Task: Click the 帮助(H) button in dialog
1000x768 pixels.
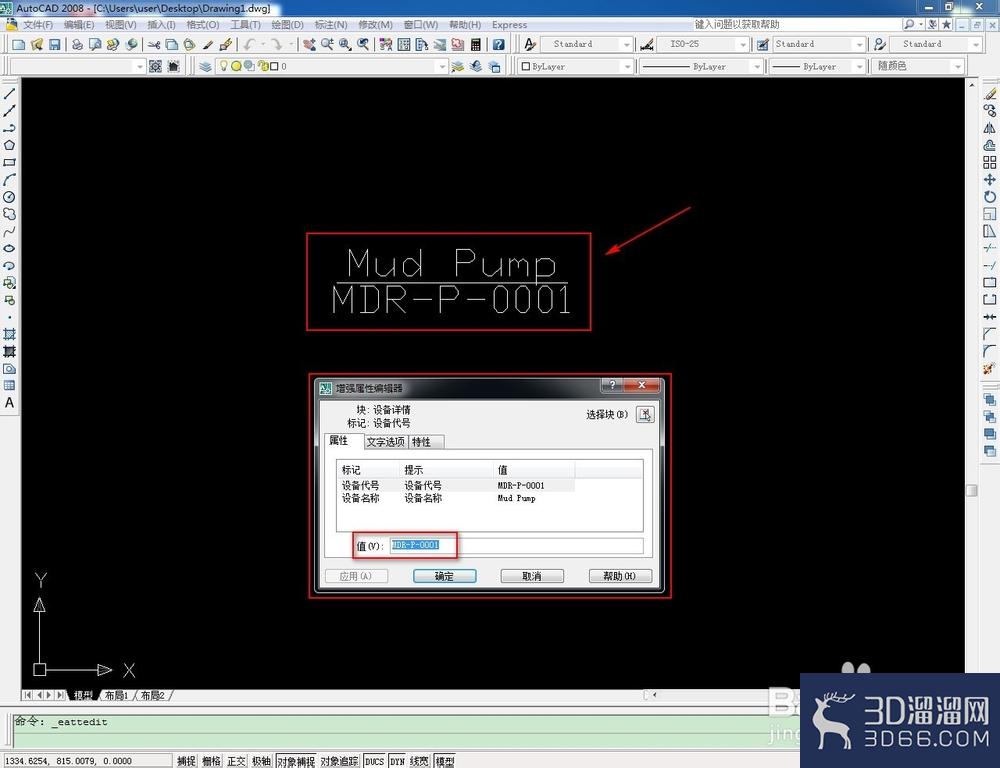Action: tap(620, 576)
